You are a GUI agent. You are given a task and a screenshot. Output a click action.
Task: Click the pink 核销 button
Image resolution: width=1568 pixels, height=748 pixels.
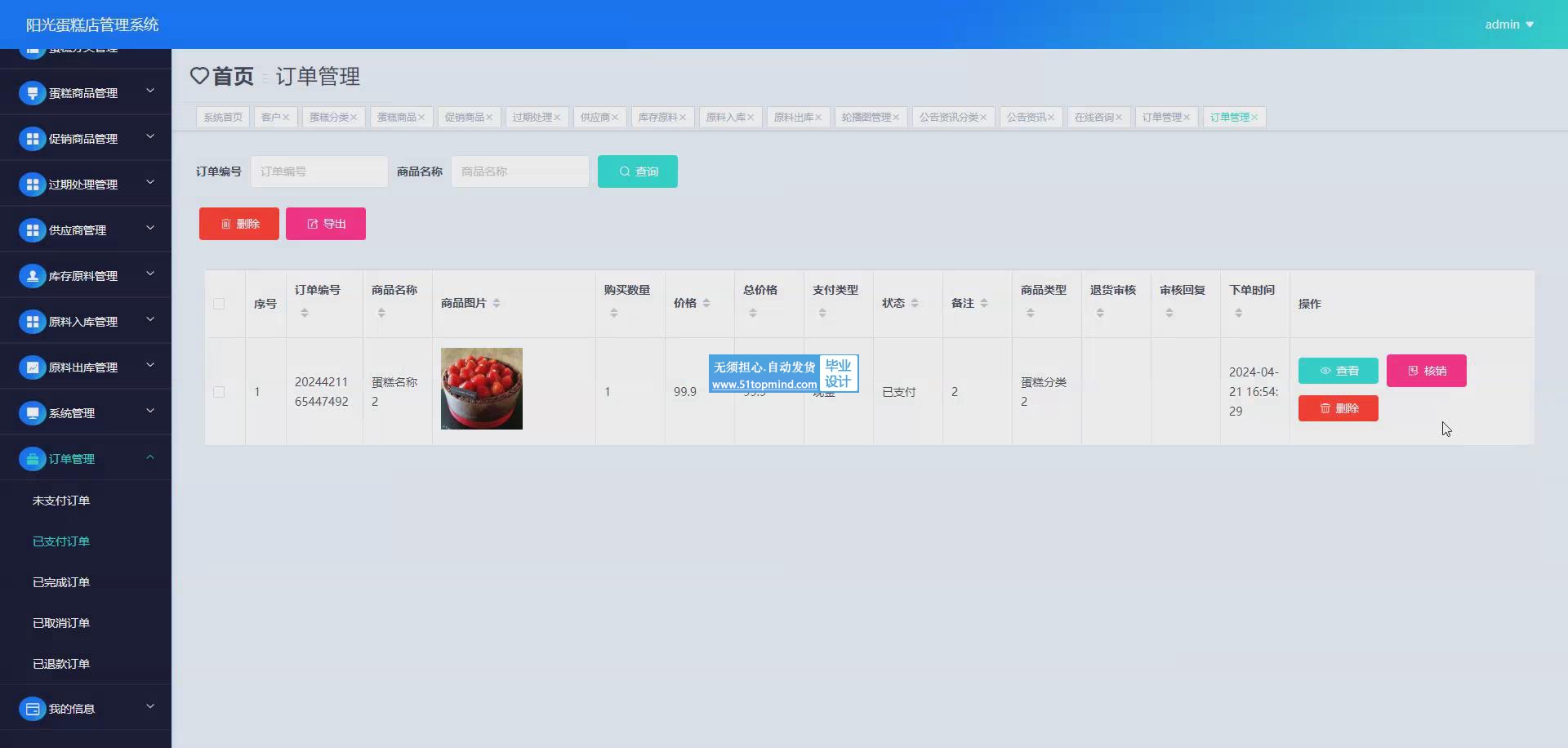pos(1426,371)
